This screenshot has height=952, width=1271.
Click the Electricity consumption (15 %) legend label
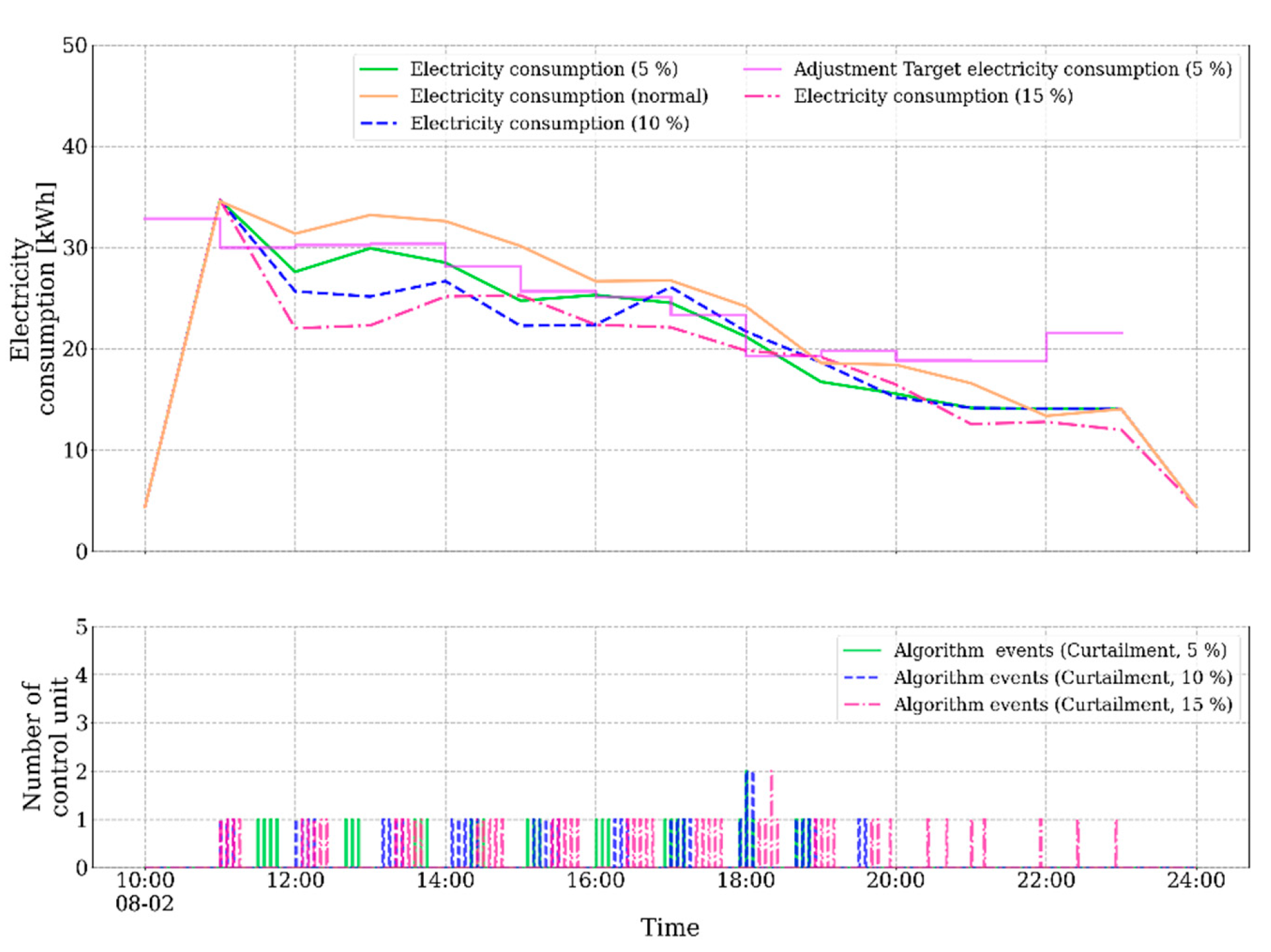tap(932, 96)
